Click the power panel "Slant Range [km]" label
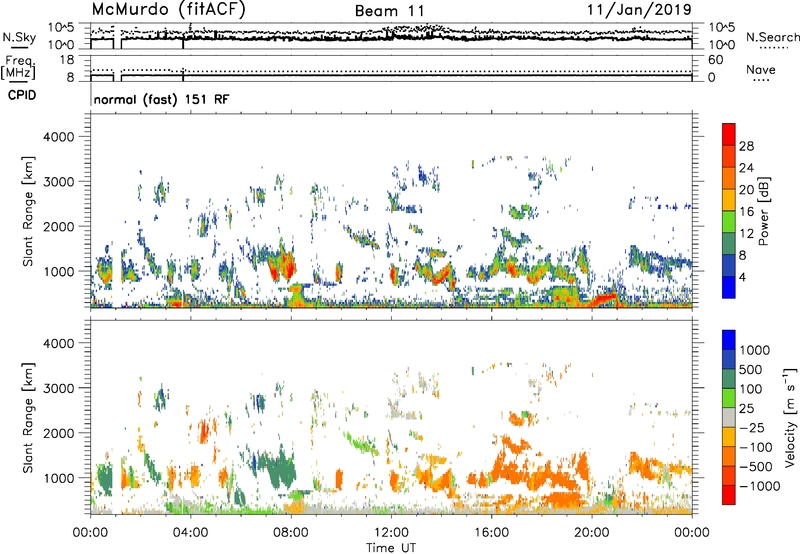Viewport: 800px width, 554px height. coord(28,211)
